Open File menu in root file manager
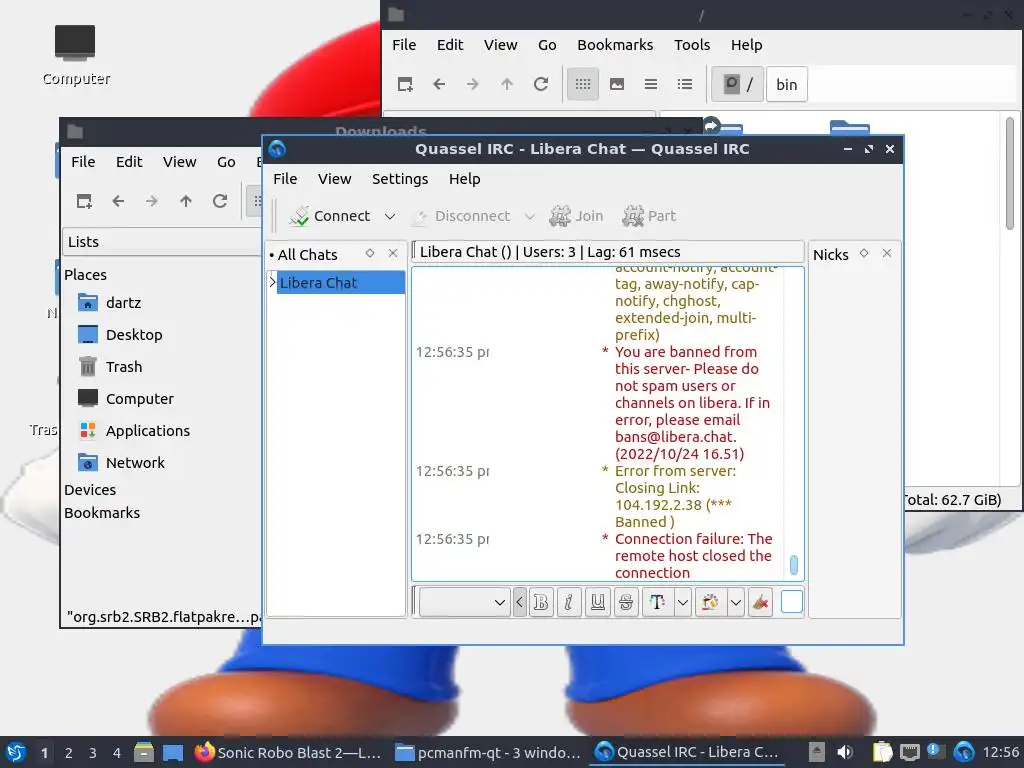Viewport: 1024px width, 768px height. coord(404,45)
